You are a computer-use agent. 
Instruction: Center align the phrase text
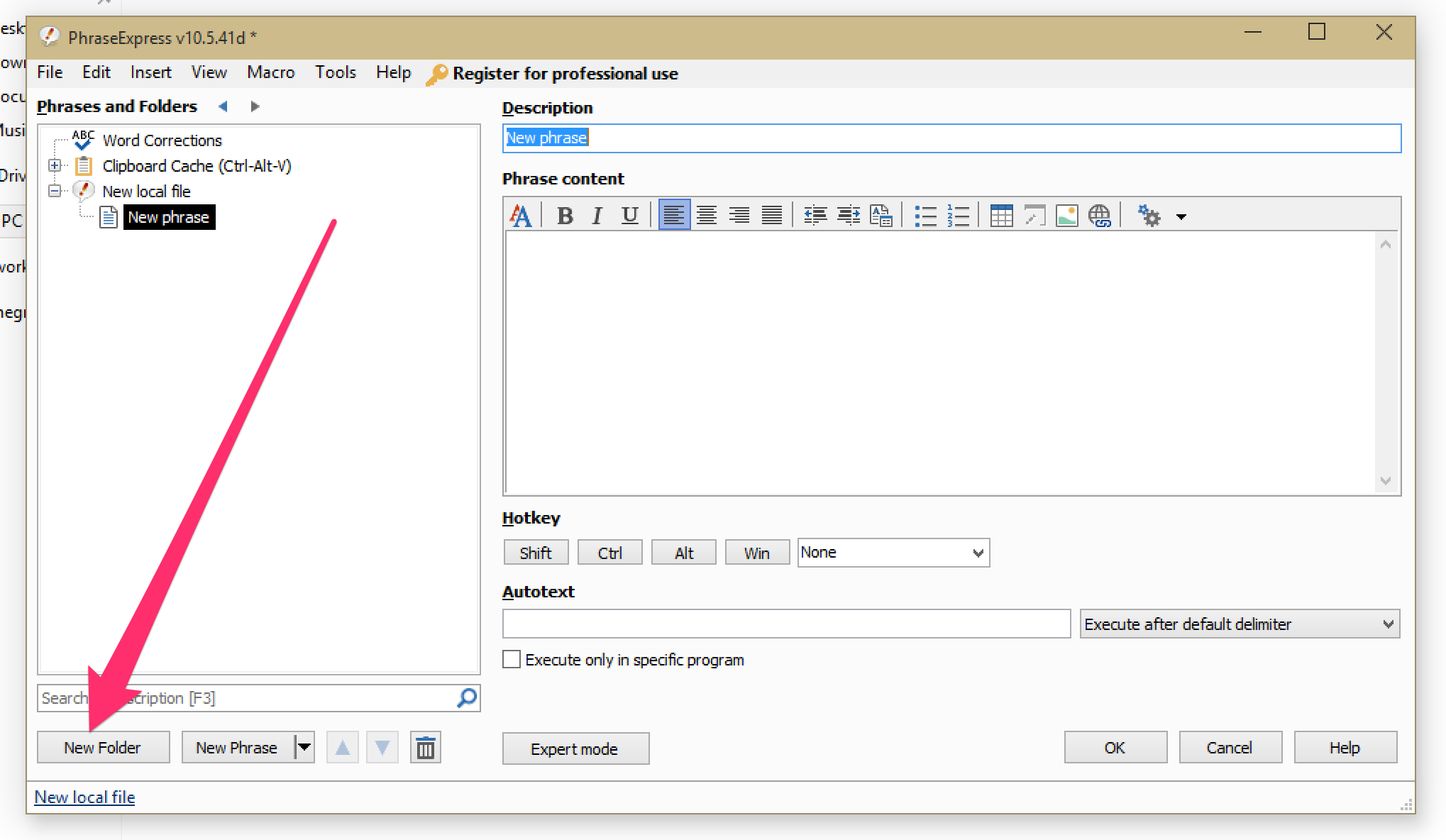[x=707, y=216]
